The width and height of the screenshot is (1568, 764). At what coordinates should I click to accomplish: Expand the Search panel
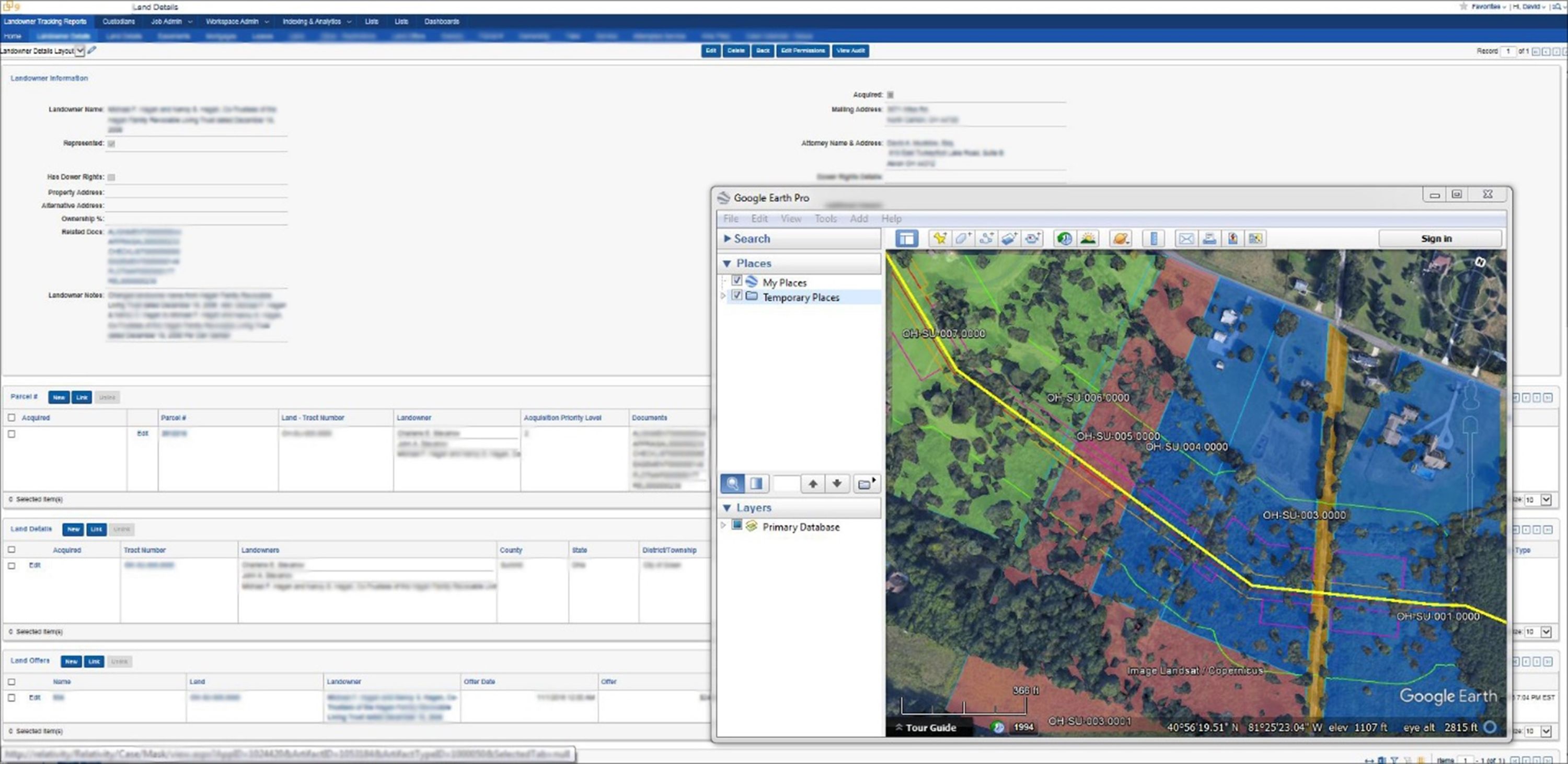point(728,238)
